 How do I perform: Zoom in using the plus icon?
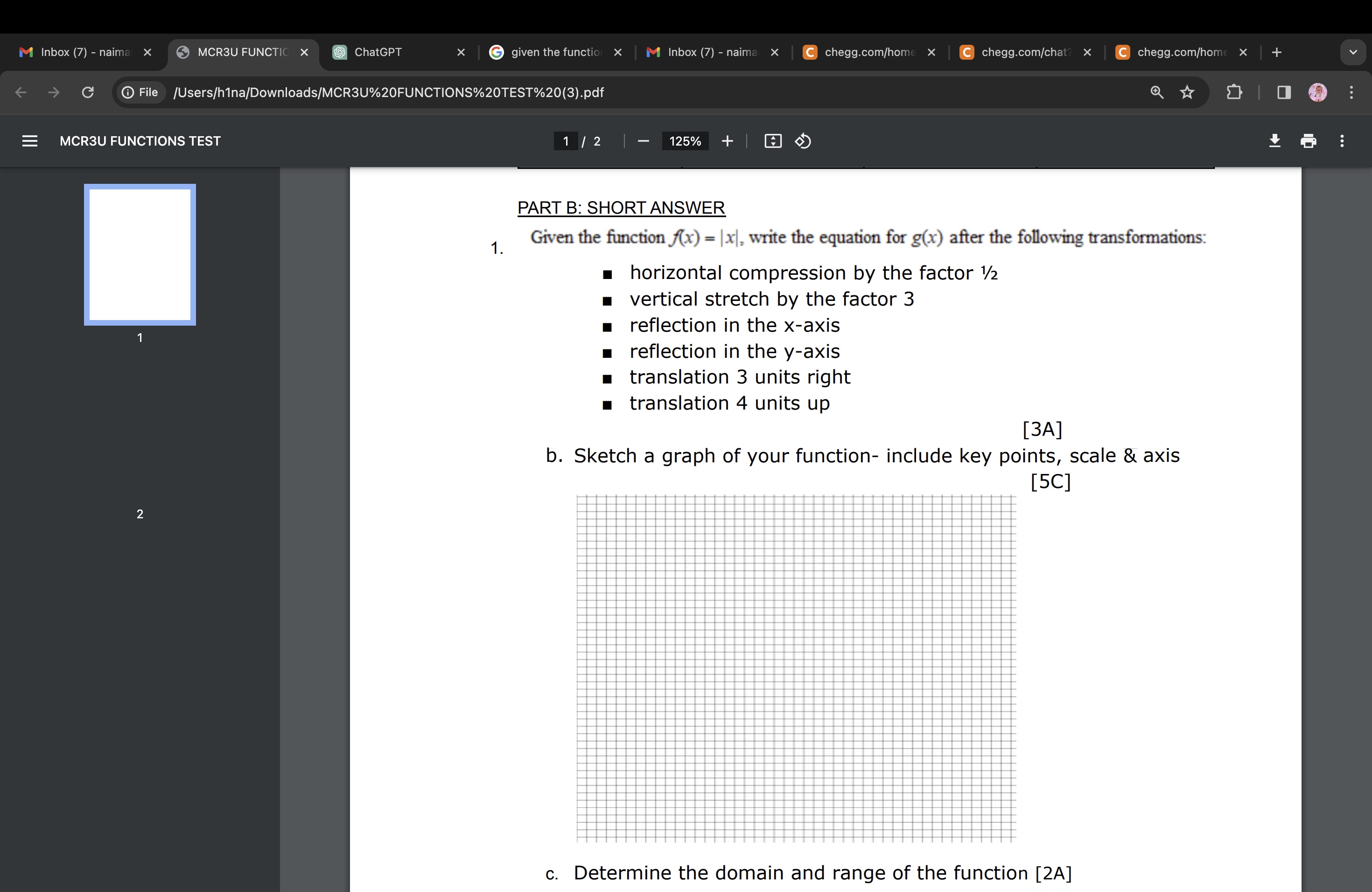pos(727,141)
